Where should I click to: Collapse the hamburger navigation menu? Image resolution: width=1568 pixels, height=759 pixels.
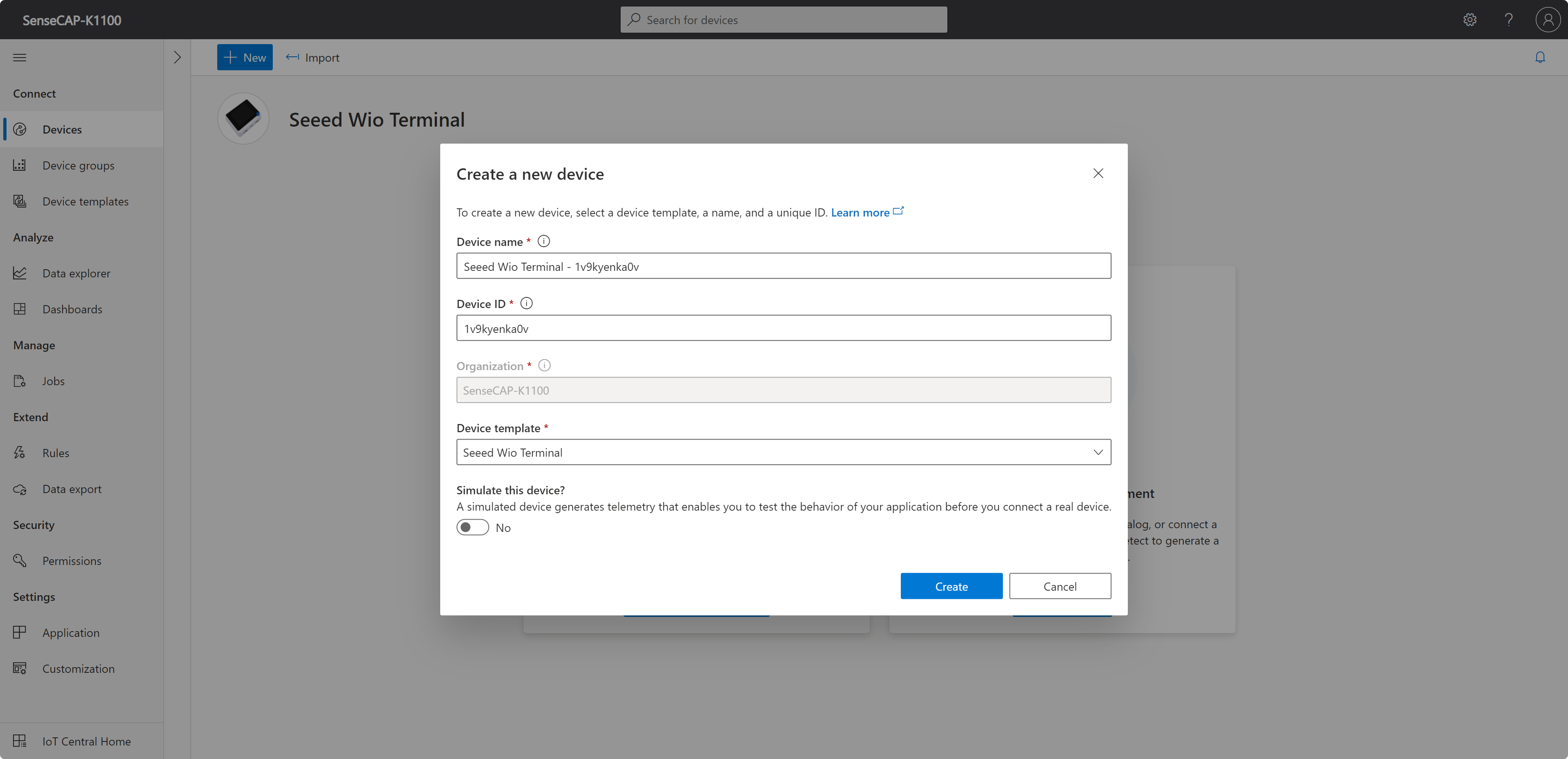pyautogui.click(x=20, y=57)
